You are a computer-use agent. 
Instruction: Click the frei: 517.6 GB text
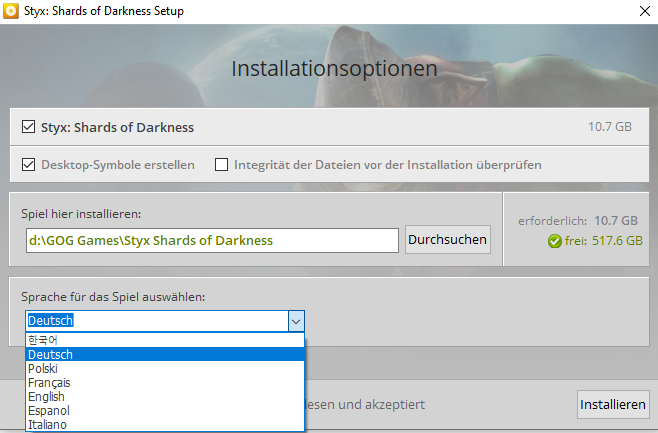pos(603,241)
